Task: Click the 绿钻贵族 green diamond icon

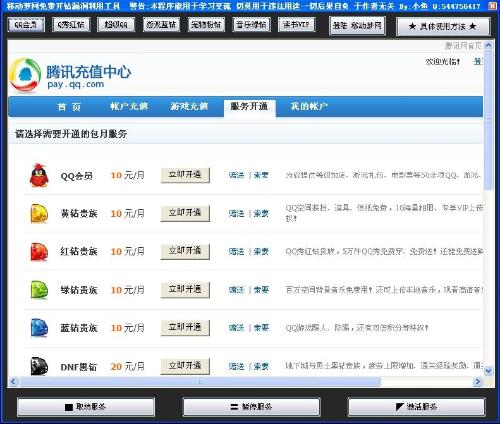Action: (39, 290)
